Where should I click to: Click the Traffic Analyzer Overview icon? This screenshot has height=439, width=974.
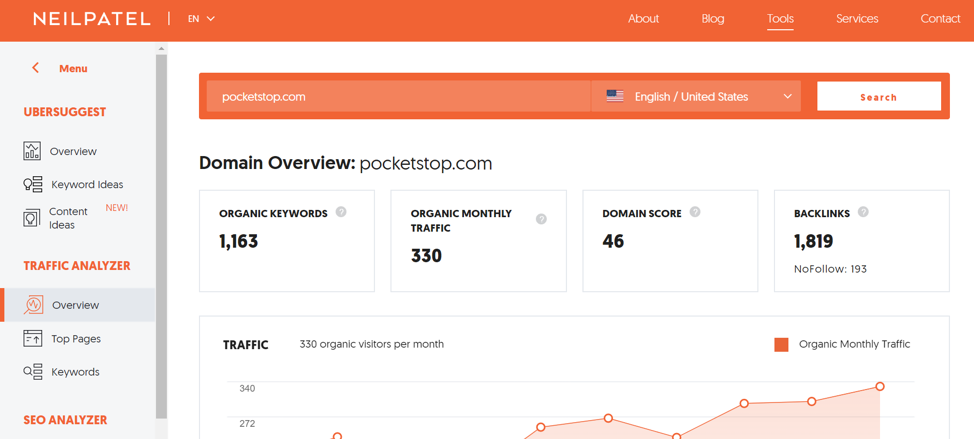tap(33, 305)
